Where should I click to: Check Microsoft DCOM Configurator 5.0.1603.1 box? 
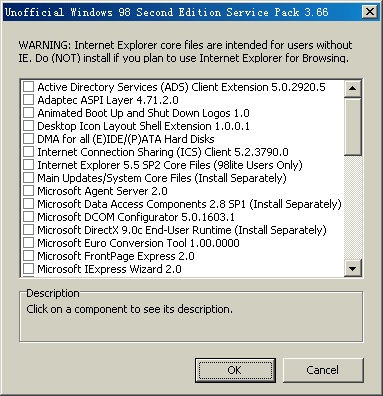tap(28, 217)
